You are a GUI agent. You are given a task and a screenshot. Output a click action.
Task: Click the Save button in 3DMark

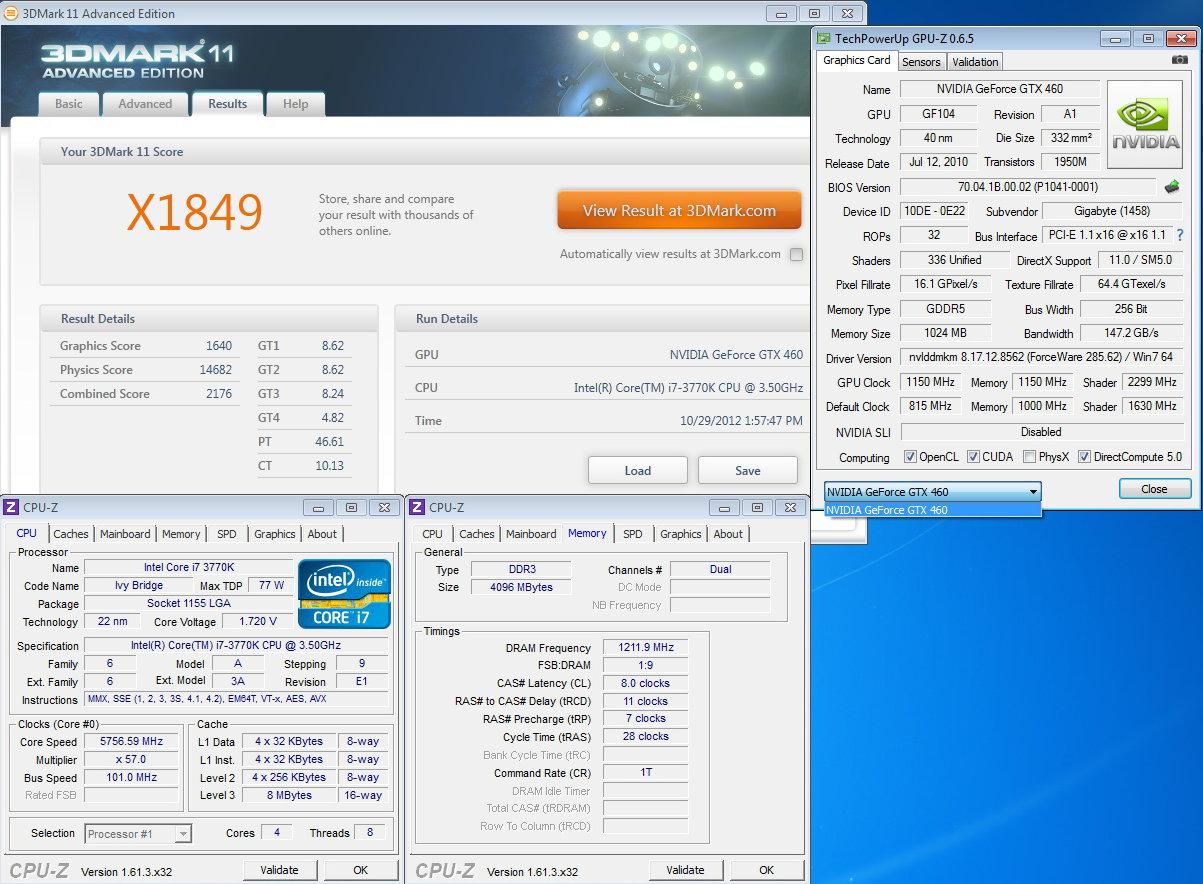coord(748,471)
